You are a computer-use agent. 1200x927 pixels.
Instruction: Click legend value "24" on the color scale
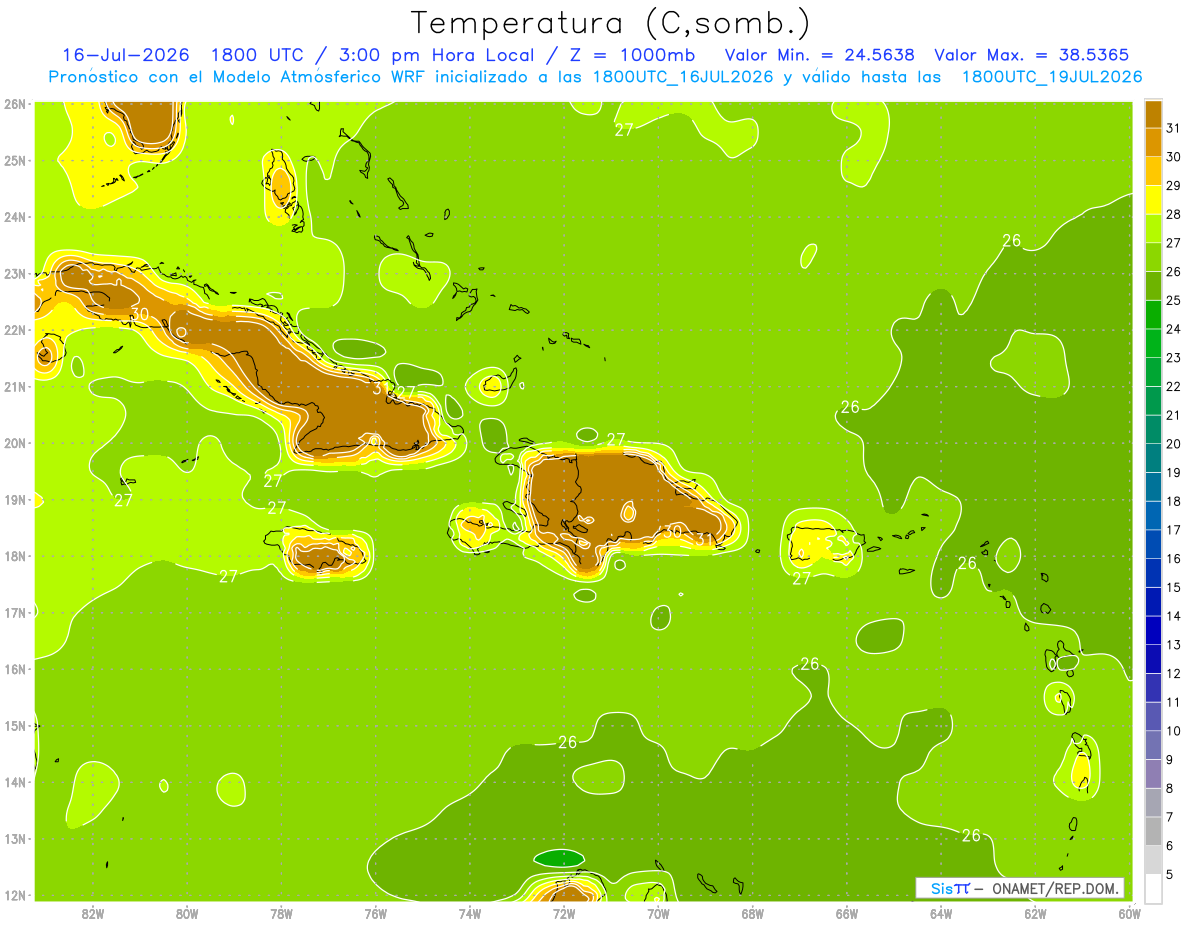(x=1173, y=329)
